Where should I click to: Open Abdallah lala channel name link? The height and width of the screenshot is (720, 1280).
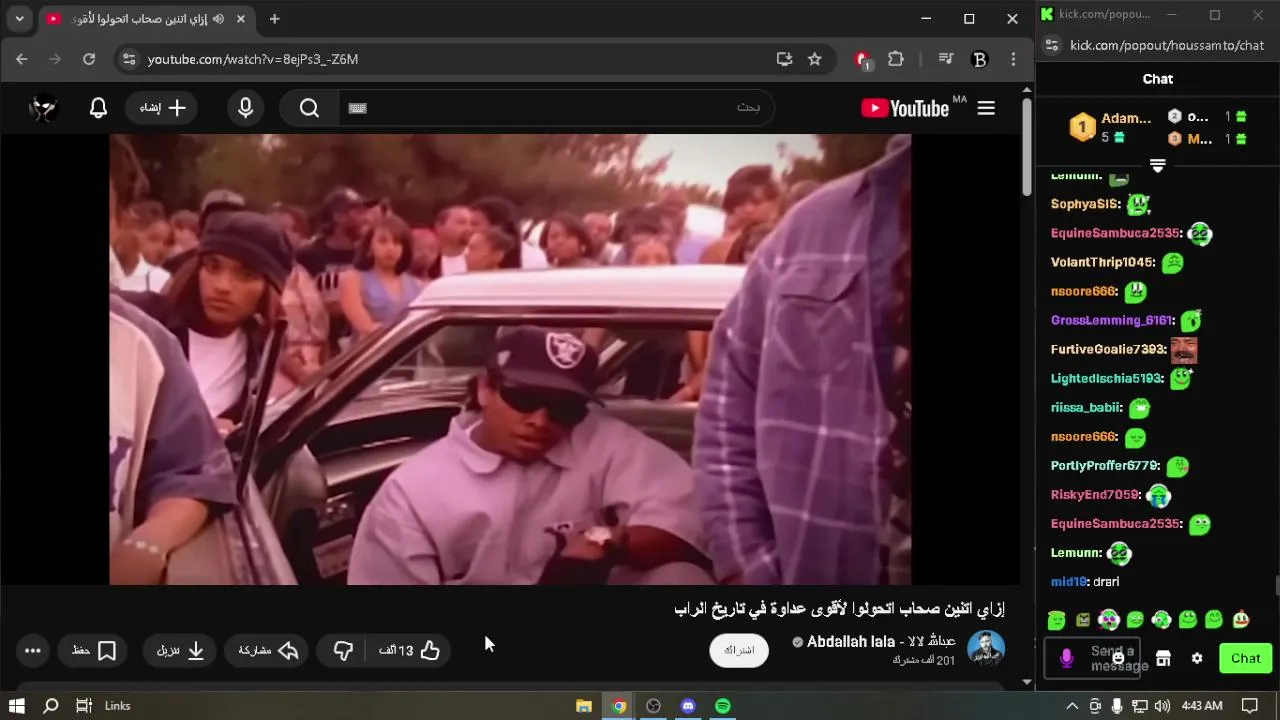click(881, 642)
